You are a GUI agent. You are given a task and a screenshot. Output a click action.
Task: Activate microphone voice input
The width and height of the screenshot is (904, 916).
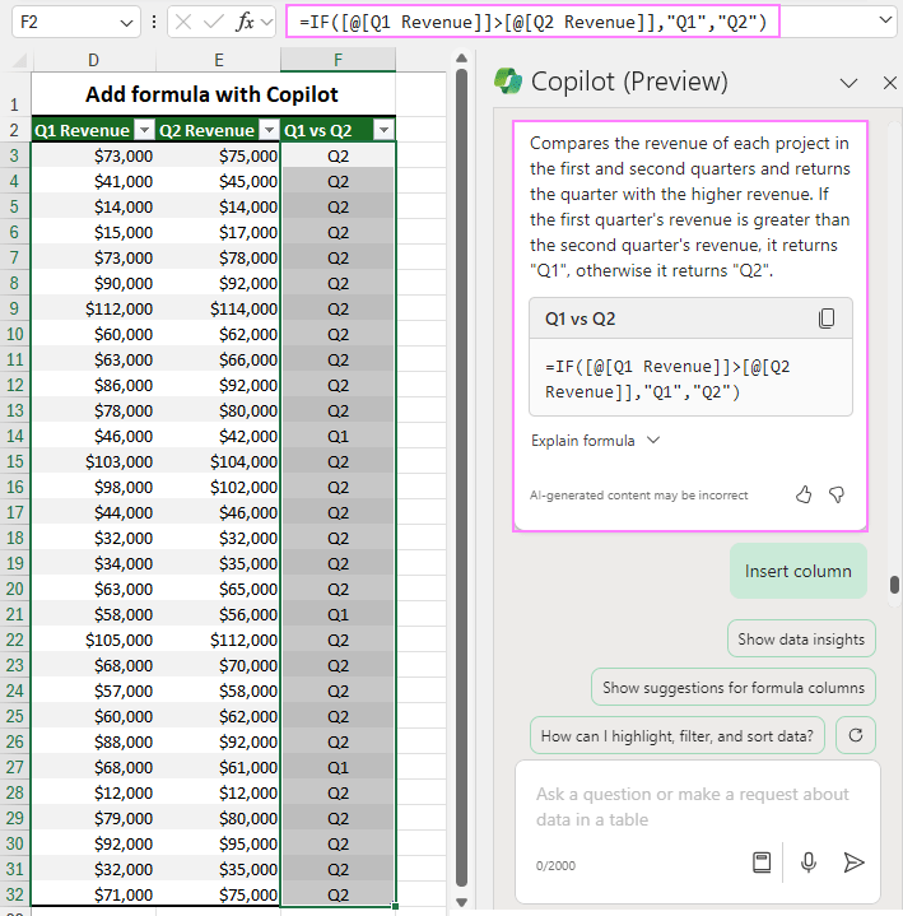click(x=808, y=862)
